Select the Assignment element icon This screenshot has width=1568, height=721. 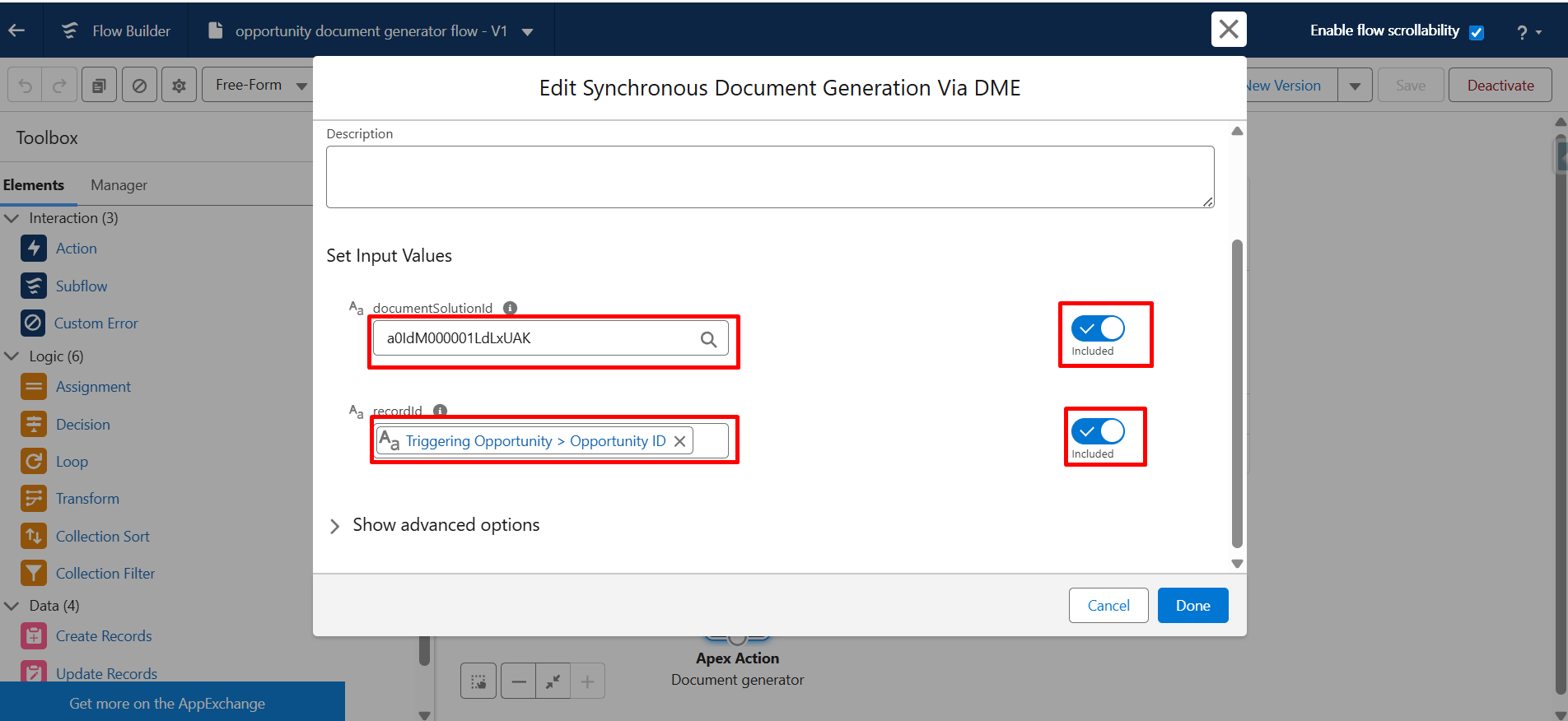(34, 386)
